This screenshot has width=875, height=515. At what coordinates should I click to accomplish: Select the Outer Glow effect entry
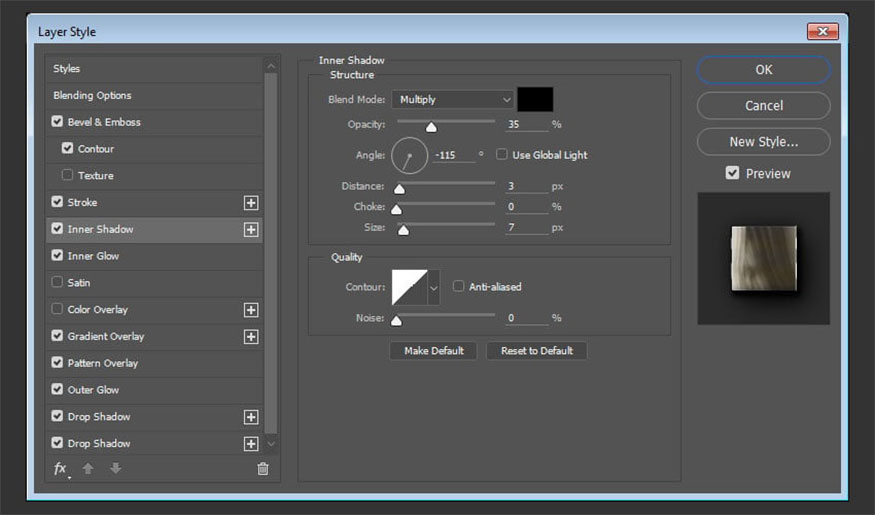point(93,390)
